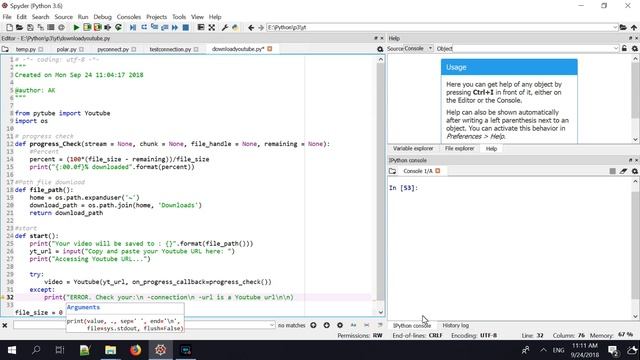Switch to the History log tab
The height and width of the screenshot is (360, 640).
(x=456, y=325)
